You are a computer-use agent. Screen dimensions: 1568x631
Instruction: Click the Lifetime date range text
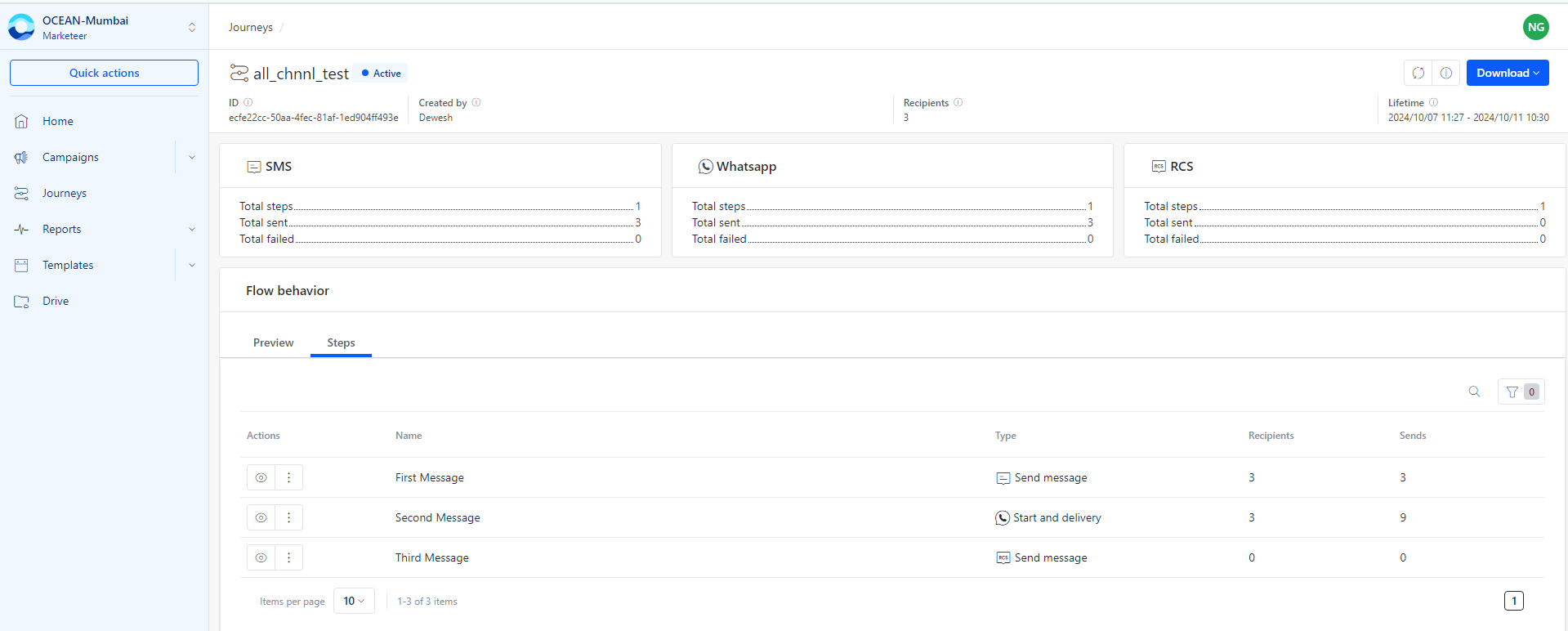1468,118
